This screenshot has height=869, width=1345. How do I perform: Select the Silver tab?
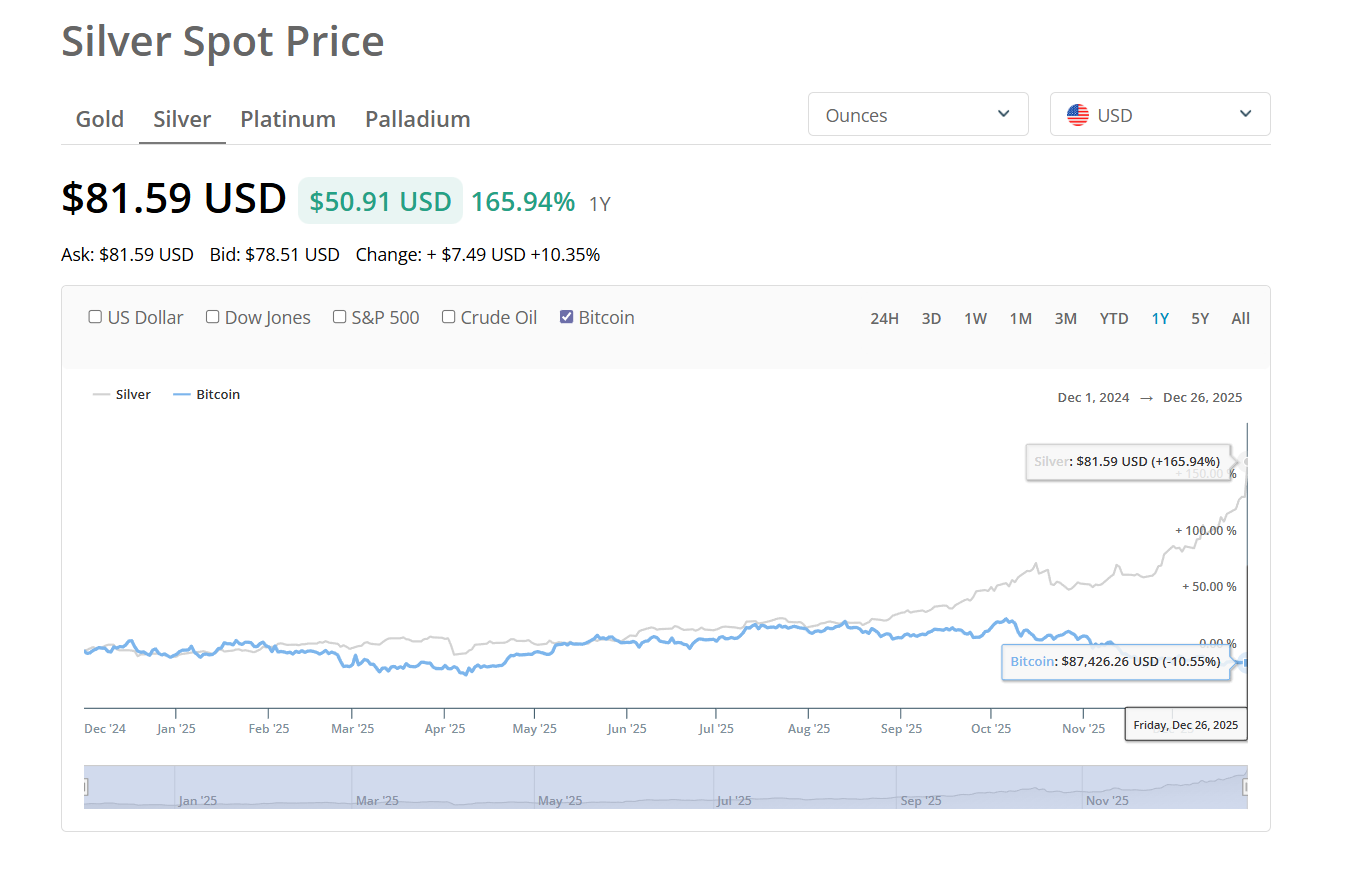[x=182, y=119]
